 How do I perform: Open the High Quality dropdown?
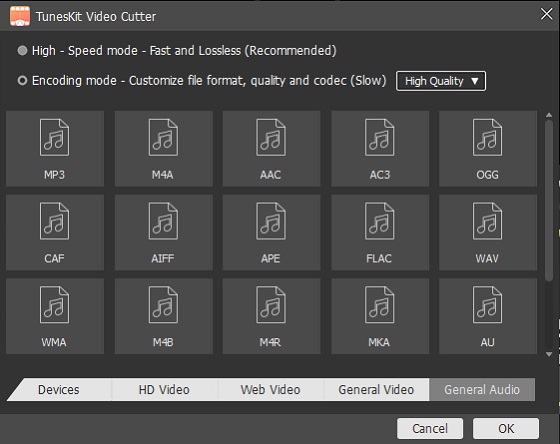[x=441, y=81]
